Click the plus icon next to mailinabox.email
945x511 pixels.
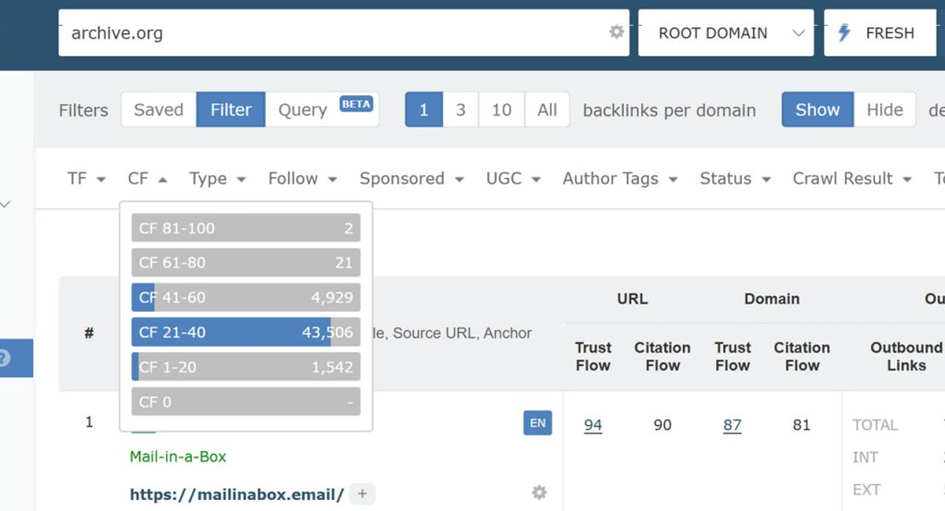(x=363, y=494)
